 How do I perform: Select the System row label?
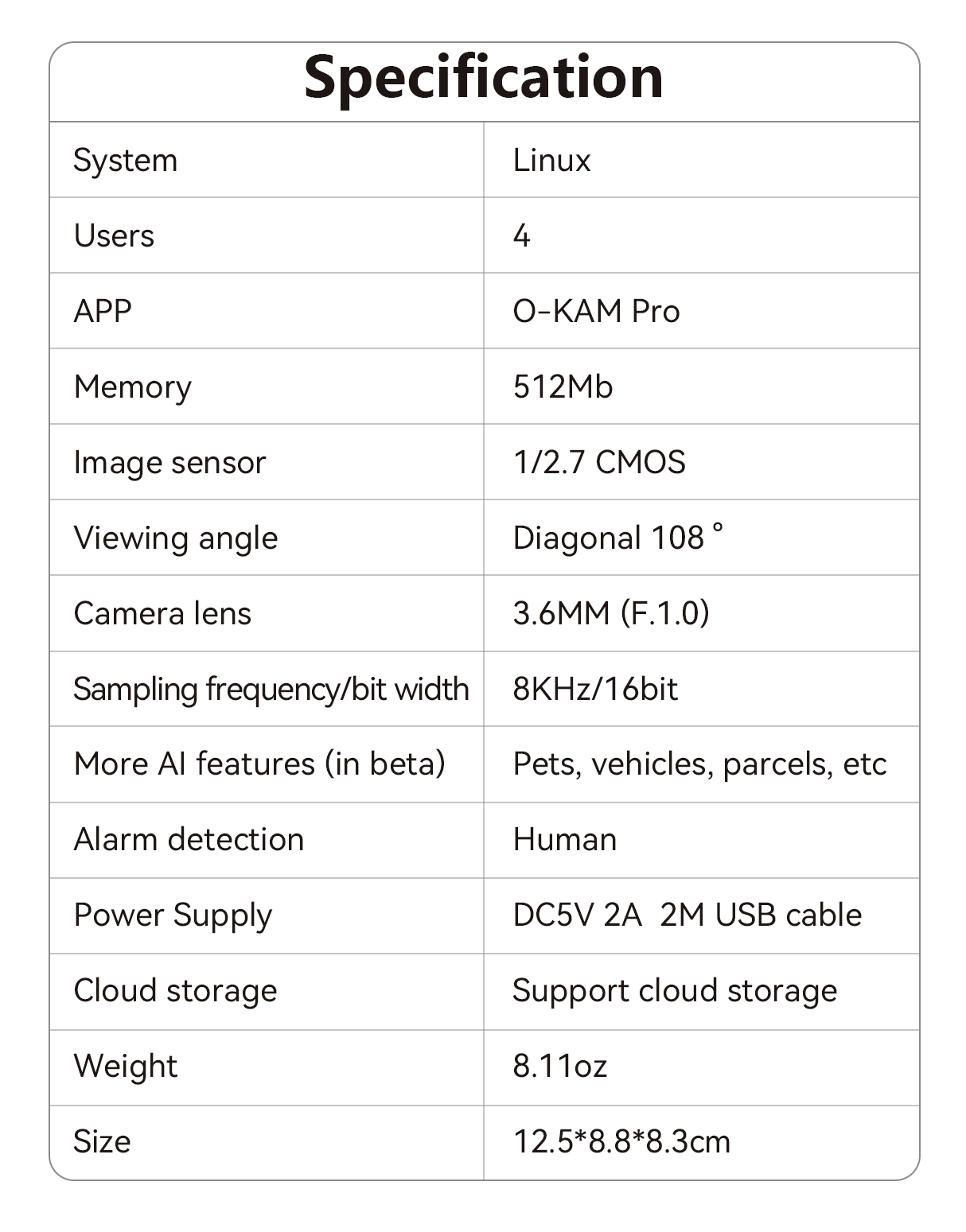(x=126, y=161)
